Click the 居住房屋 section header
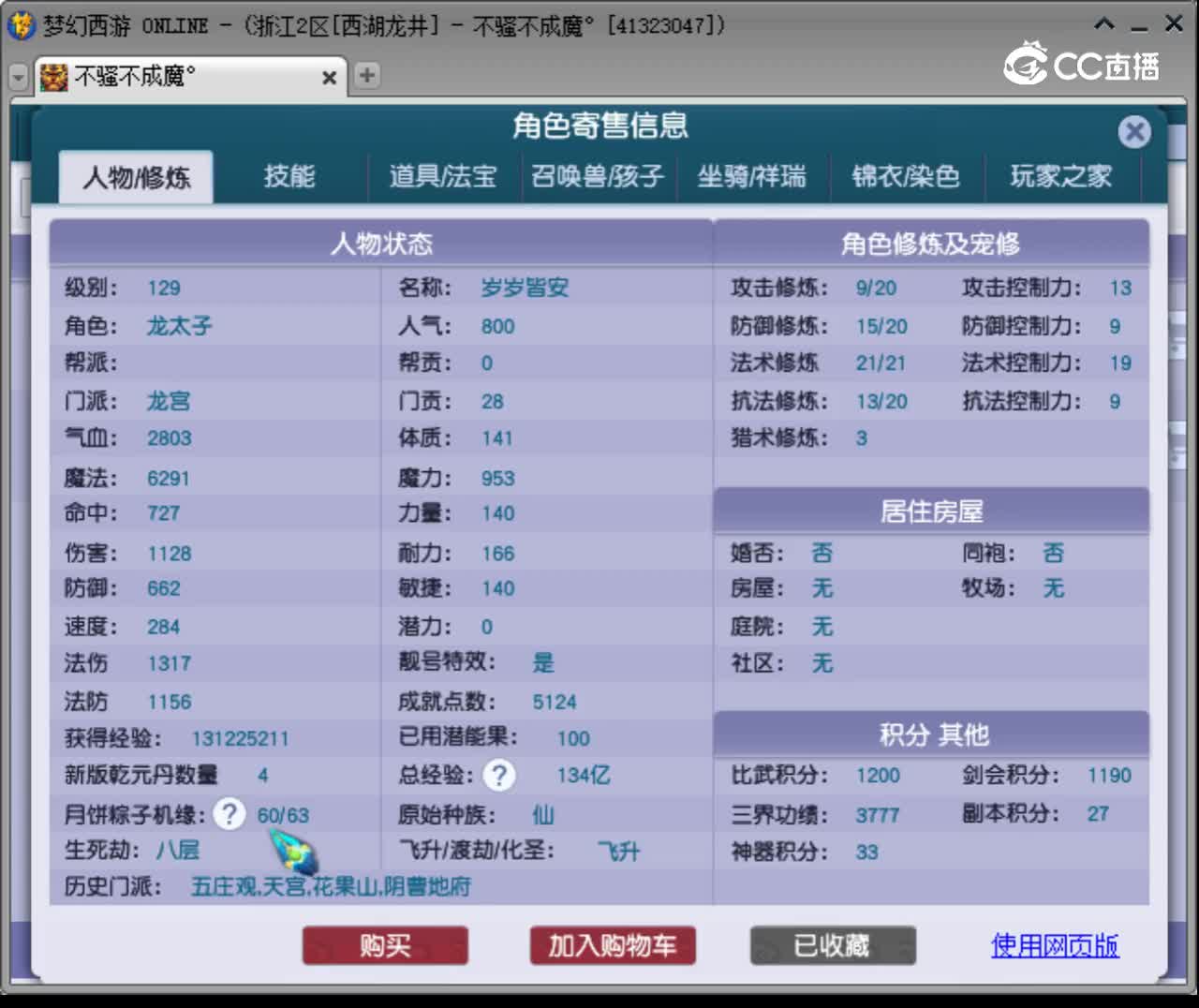Screen dimensions: 1199x1008 tap(931, 511)
